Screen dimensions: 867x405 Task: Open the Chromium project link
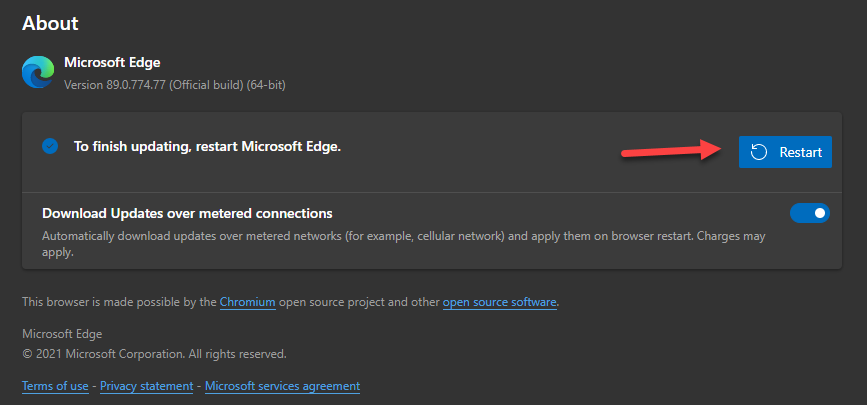coord(248,302)
